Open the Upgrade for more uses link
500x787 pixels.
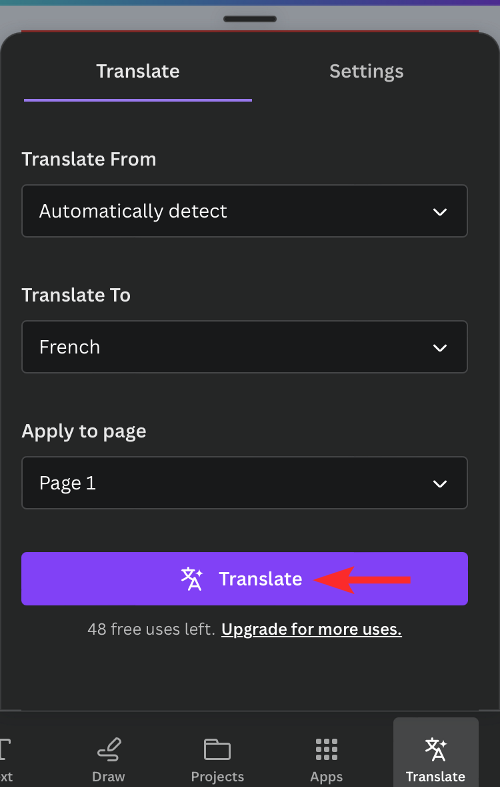[x=311, y=629]
